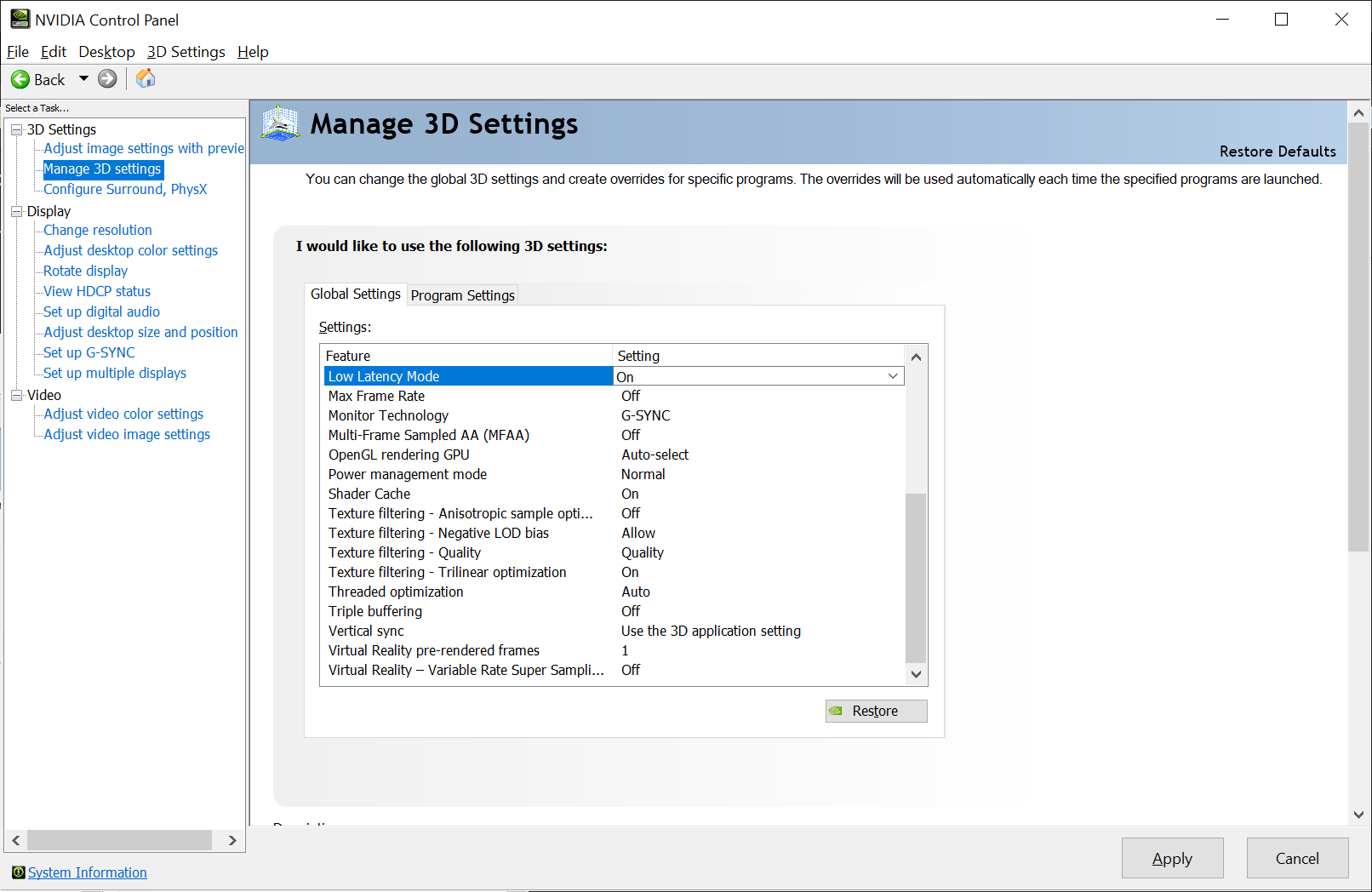The width and height of the screenshot is (1372, 892).
Task: Open Adjust video color settings
Action: (x=123, y=414)
